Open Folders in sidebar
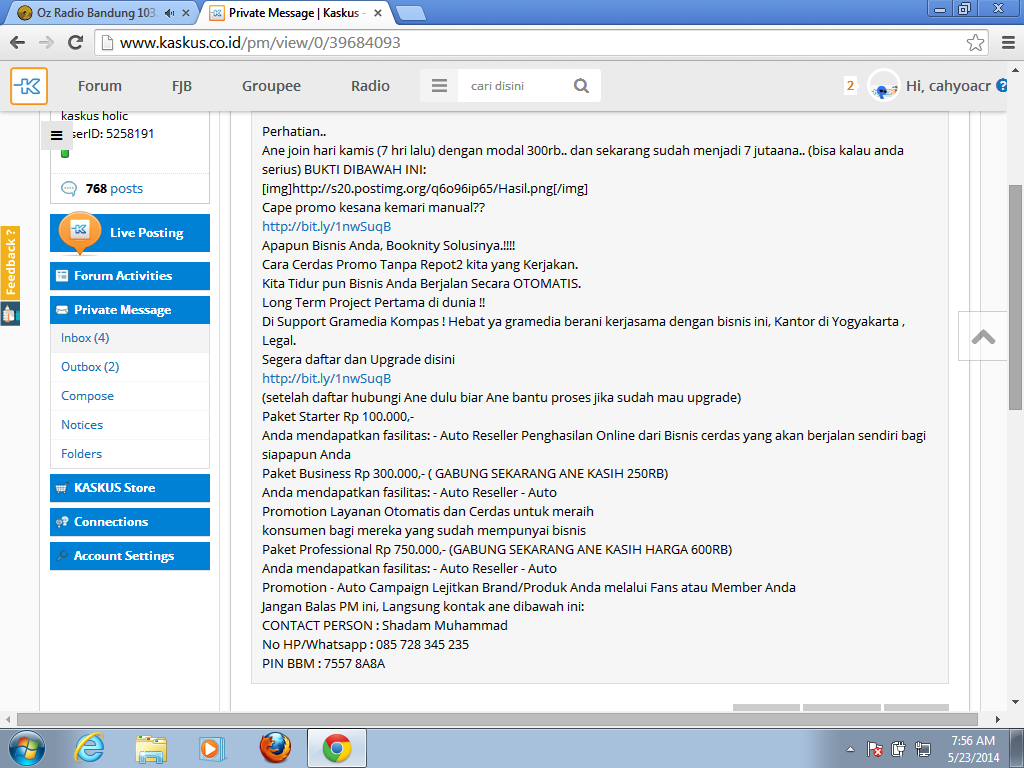Image resolution: width=1024 pixels, height=768 pixels. pos(81,453)
